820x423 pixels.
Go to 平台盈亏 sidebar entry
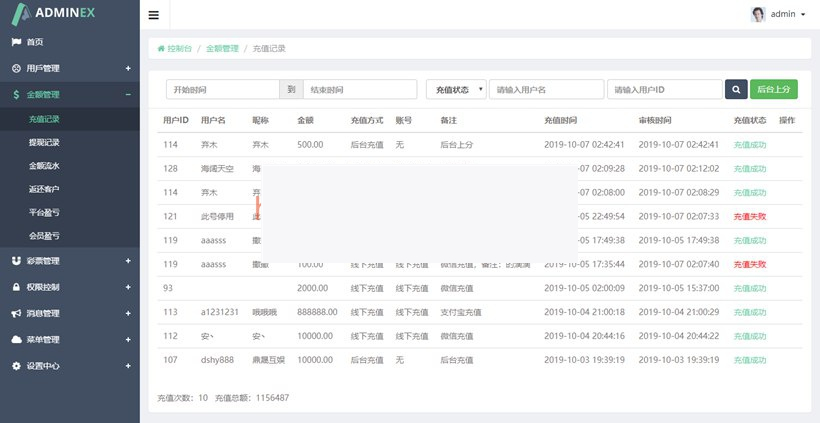coord(44,212)
